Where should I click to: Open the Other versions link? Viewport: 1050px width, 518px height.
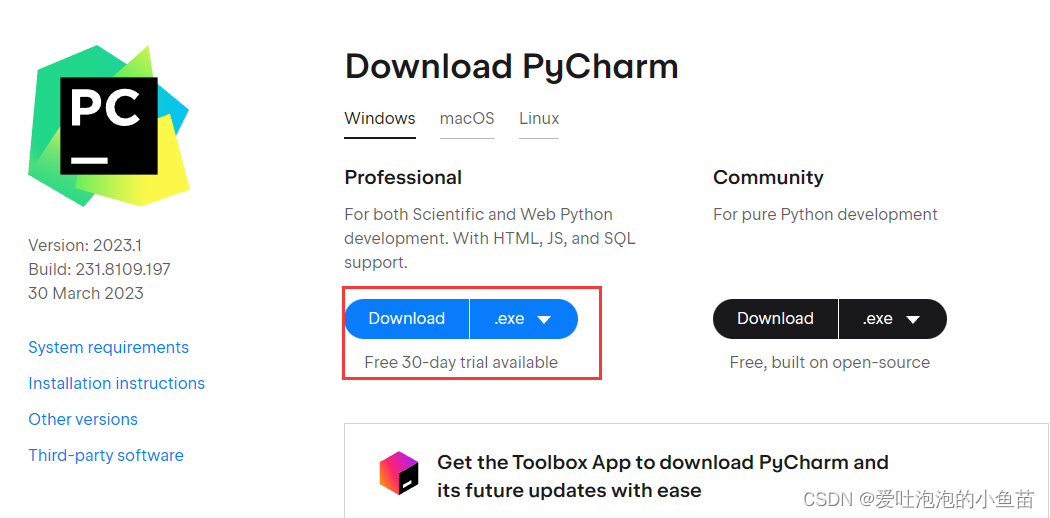click(83, 420)
